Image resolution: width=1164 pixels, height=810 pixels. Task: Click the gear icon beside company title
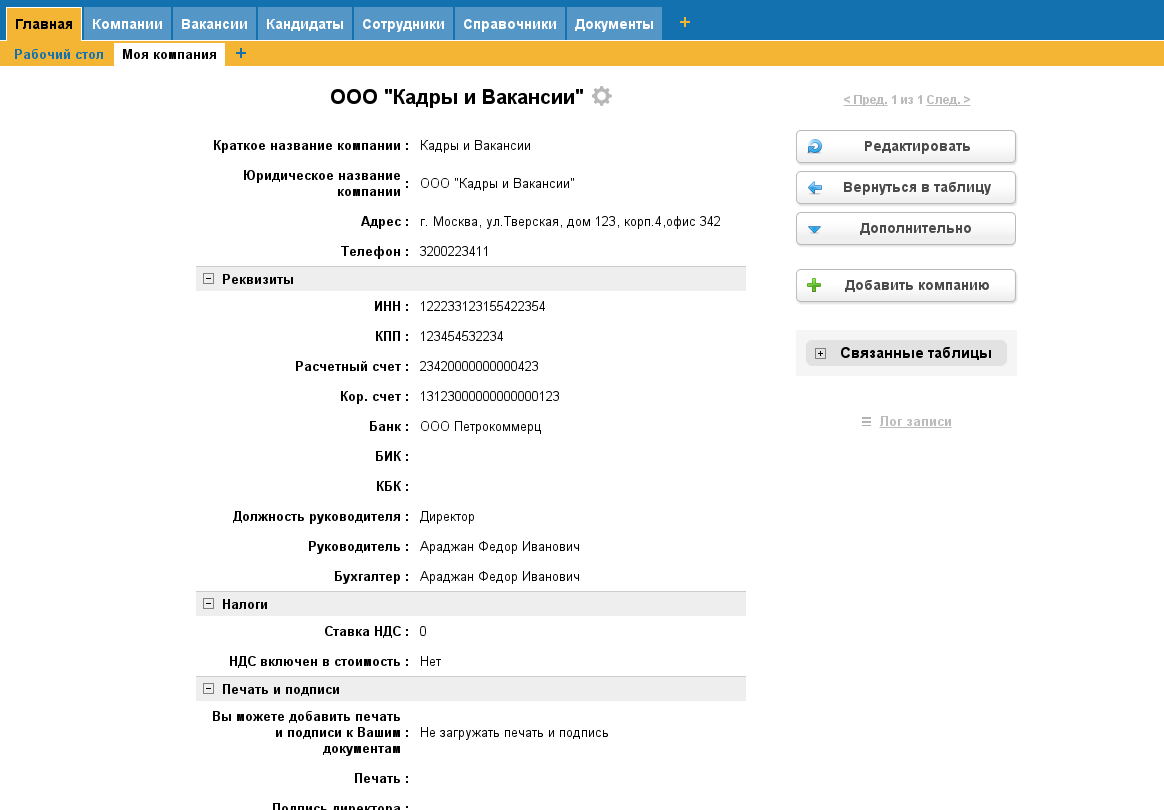tap(601, 97)
